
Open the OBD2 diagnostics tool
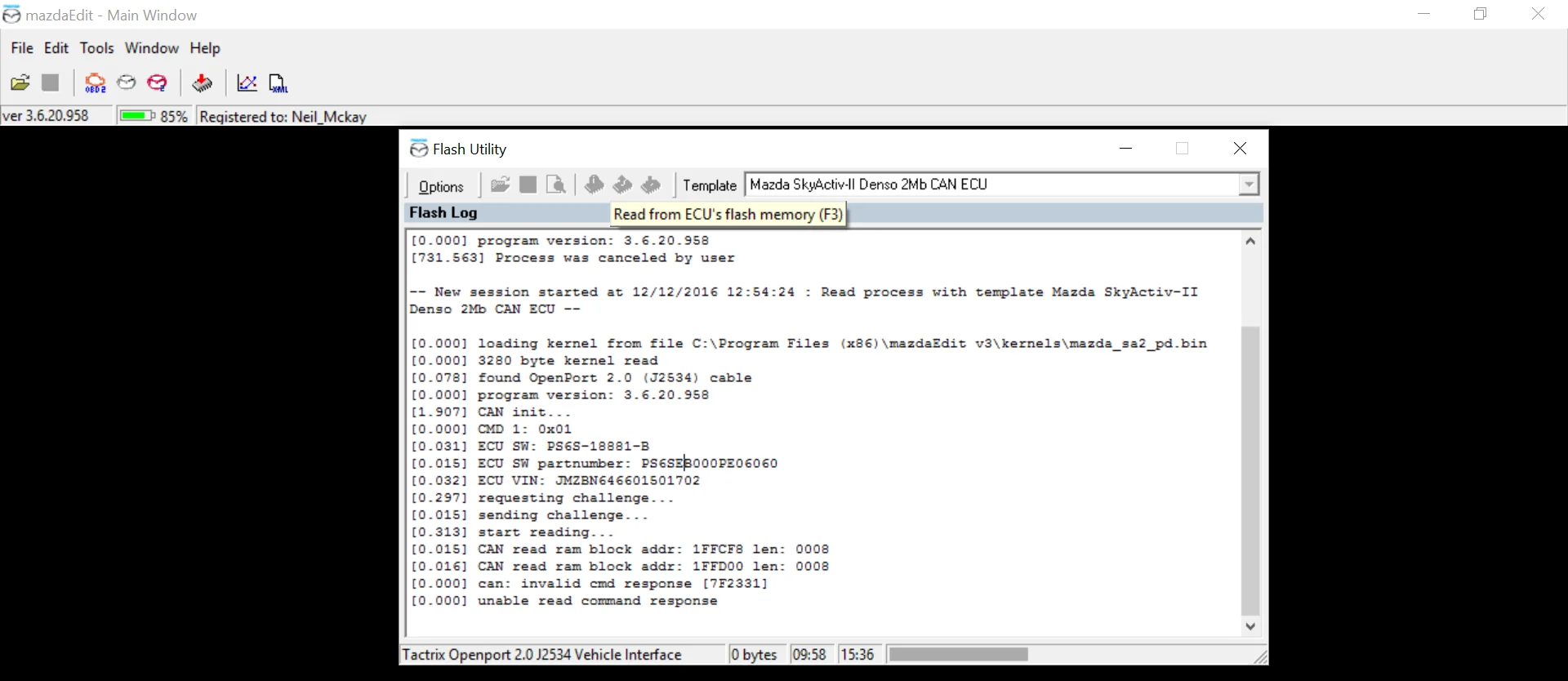click(96, 82)
